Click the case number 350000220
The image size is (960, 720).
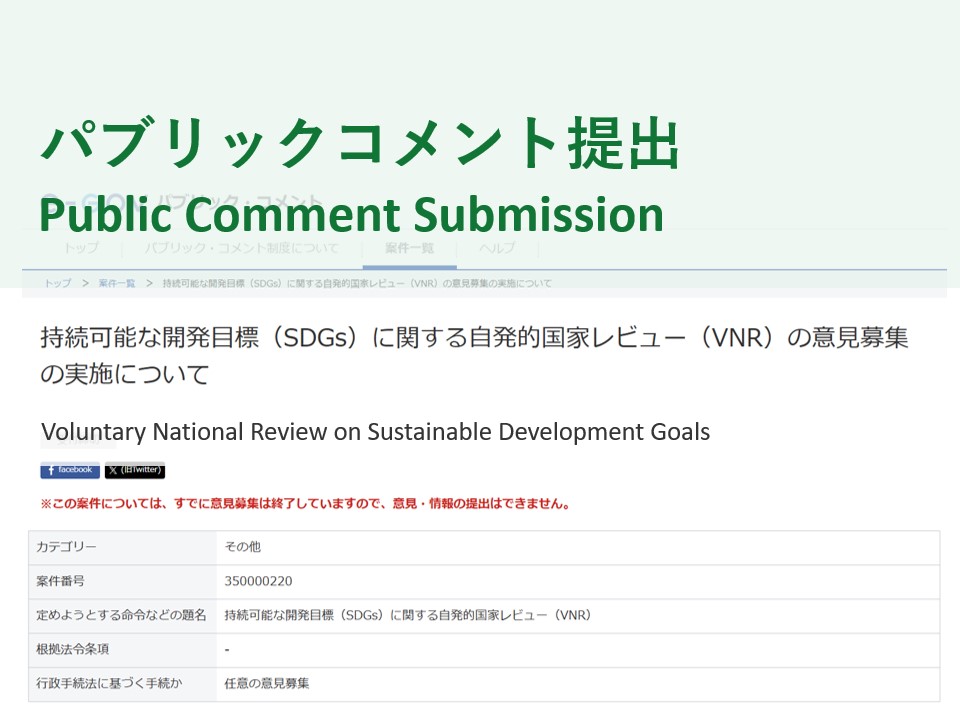click(259, 581)
